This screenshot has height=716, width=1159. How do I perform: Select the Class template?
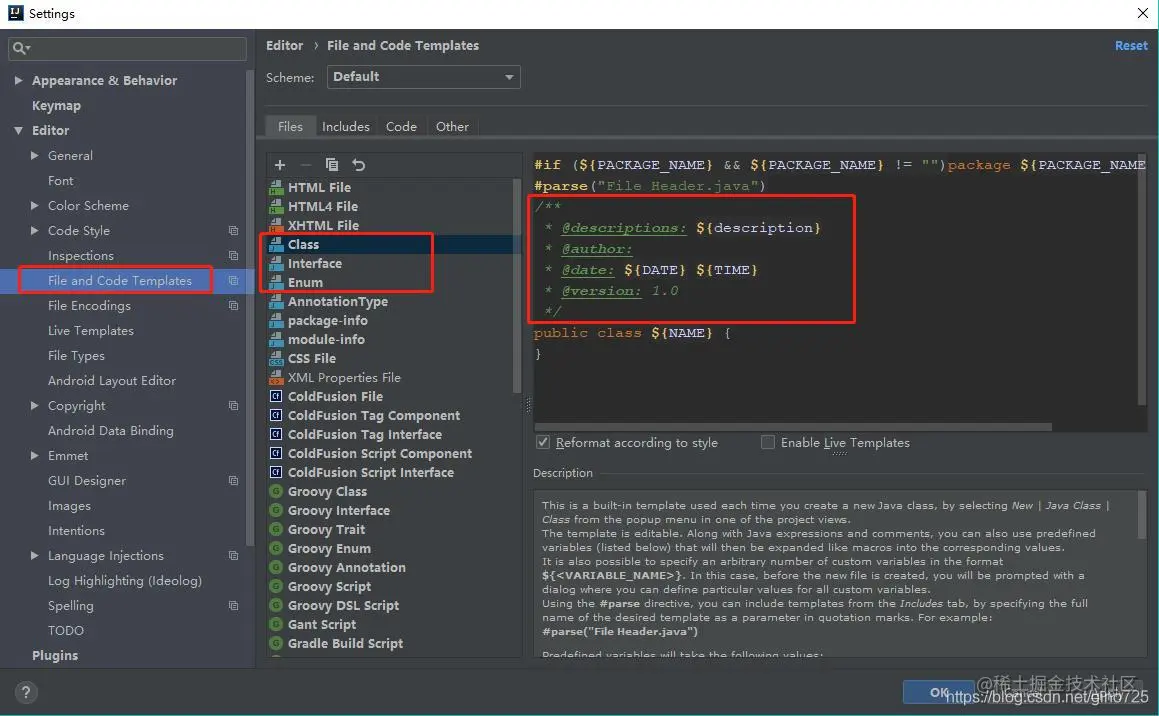[x=304, y=245]
